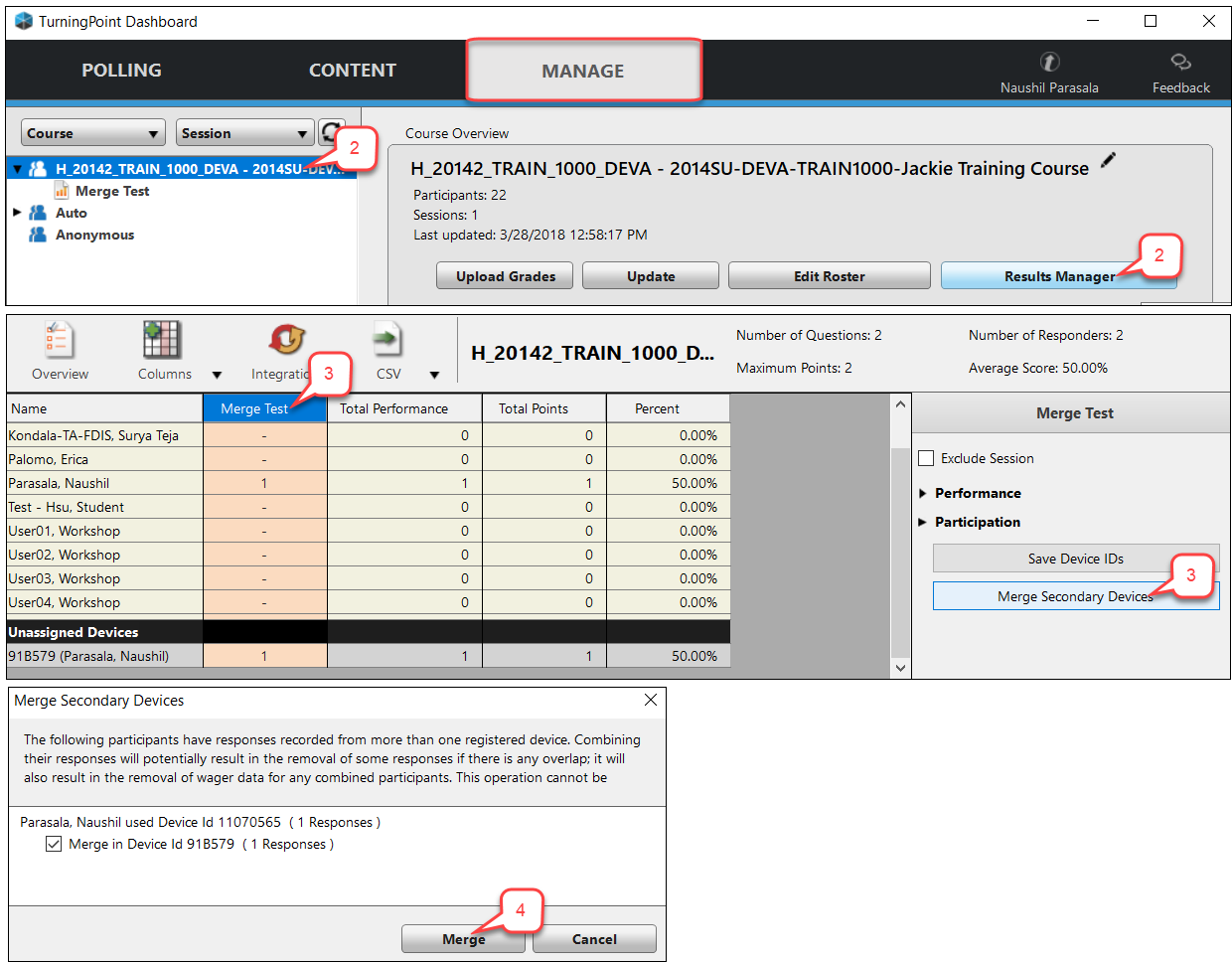Select the User03, Workshop row
1232x962 pixels.
[369, 578]
